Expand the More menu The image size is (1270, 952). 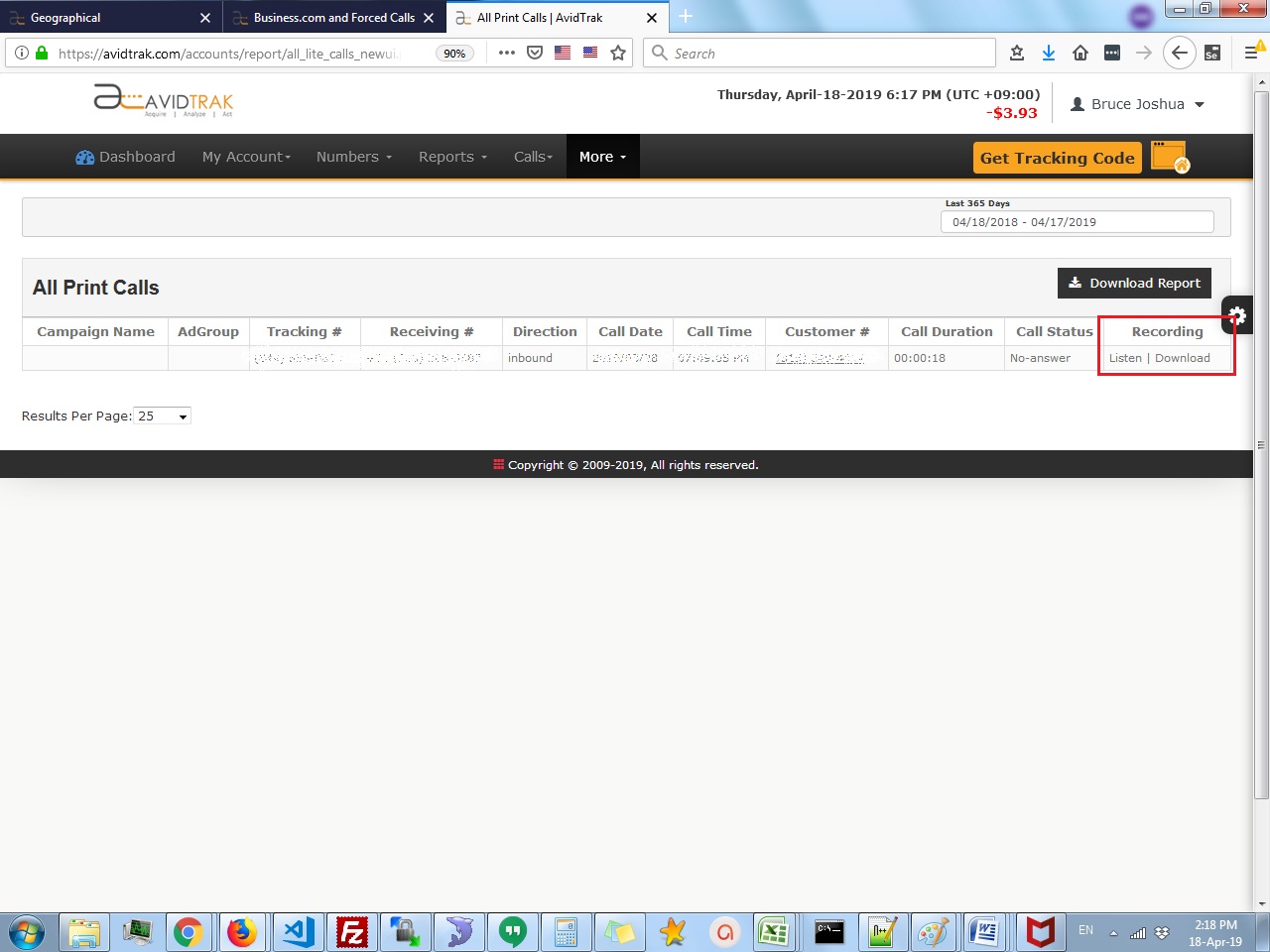click(x=602, y=157)
